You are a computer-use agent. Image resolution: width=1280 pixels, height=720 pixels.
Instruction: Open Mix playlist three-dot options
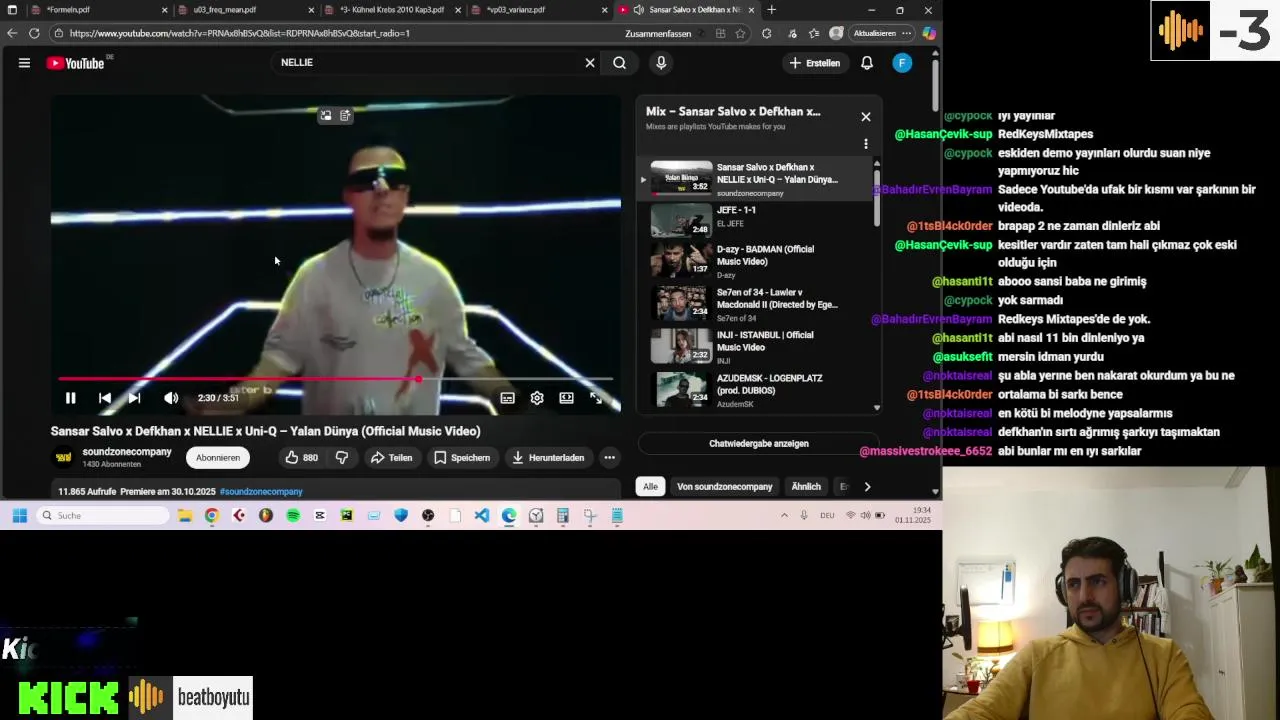[x=866, y=144]
